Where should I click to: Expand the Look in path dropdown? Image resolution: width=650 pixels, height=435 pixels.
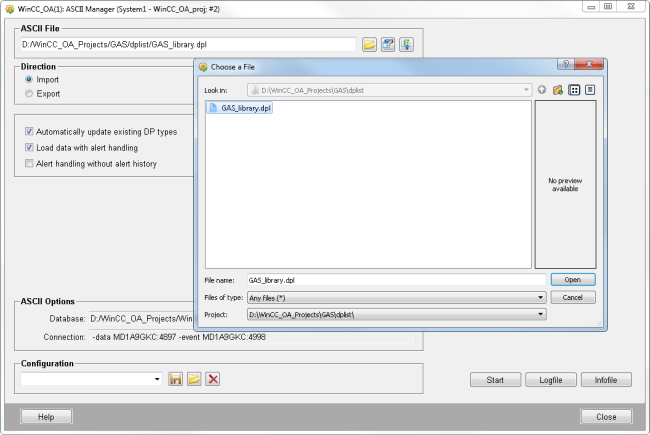coord(526,90)
